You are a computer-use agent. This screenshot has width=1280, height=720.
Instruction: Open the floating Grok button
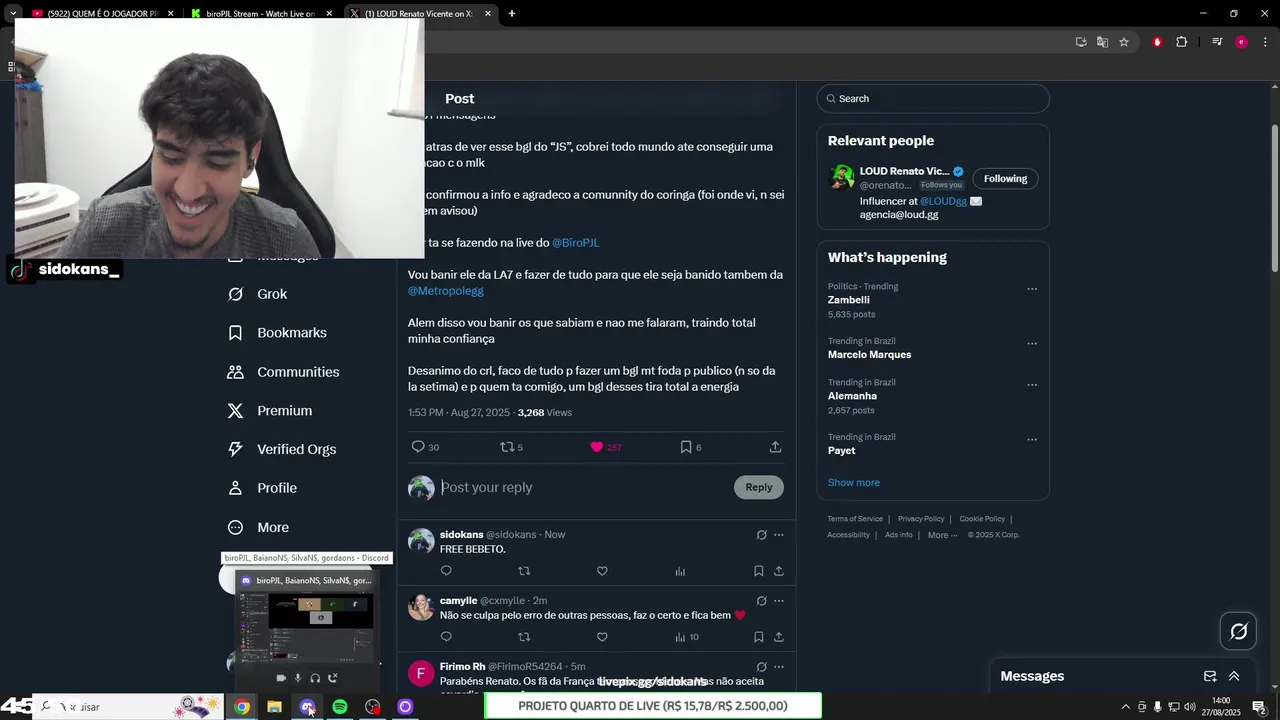1239,631
